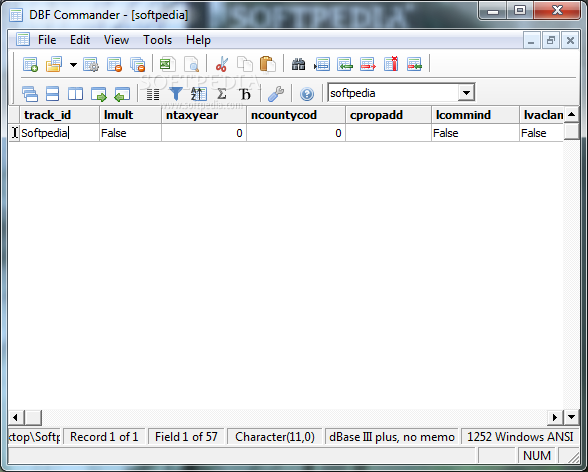Viewport: 588px width, 472px height.
Task: Close all tables using stacked-tables minus icon
Action: 138,64
